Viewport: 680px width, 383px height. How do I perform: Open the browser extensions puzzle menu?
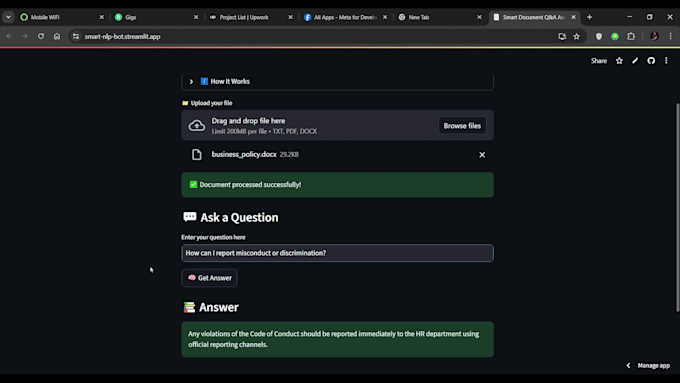click(631, 36)
